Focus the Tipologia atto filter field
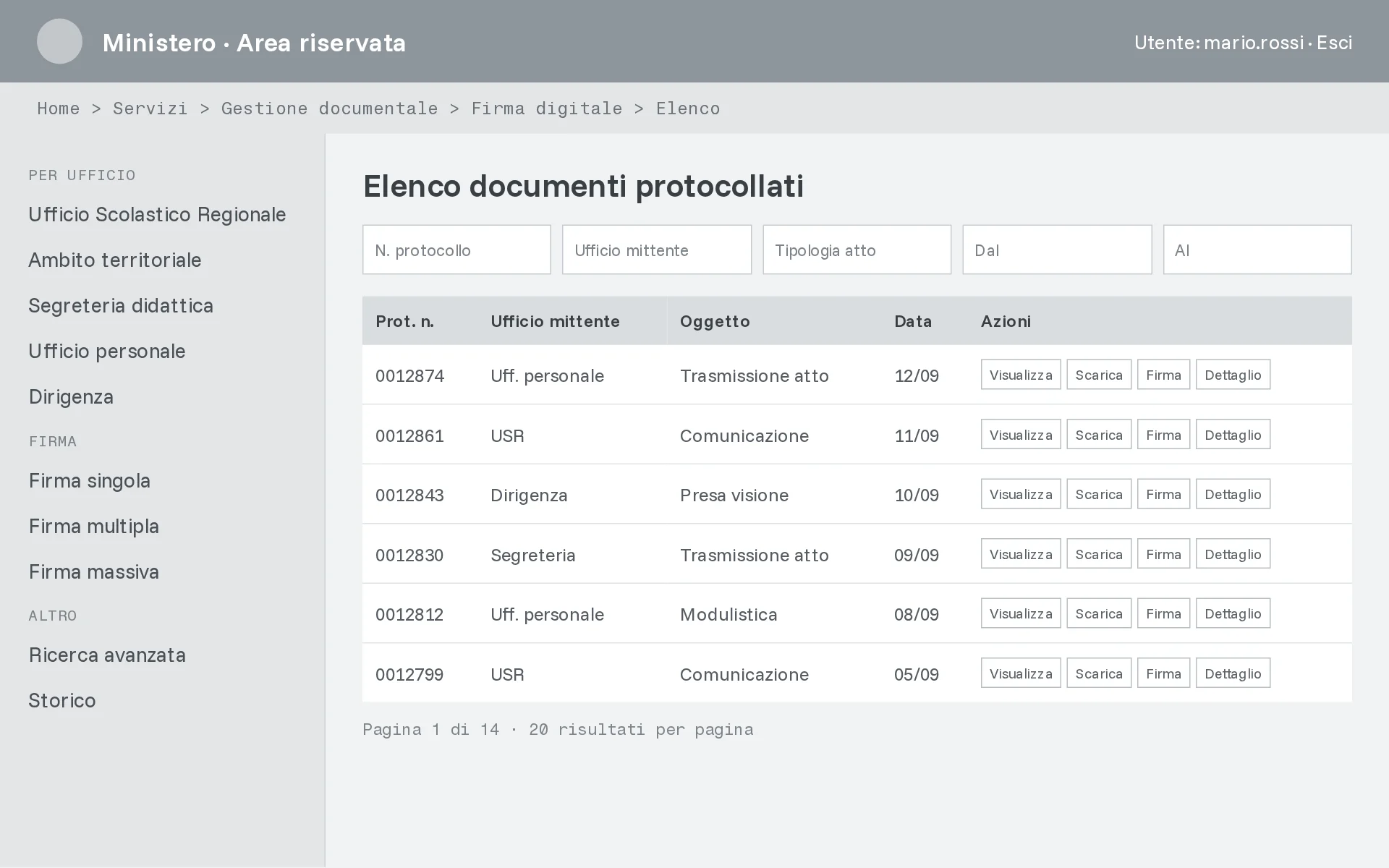 click(857, 250)
